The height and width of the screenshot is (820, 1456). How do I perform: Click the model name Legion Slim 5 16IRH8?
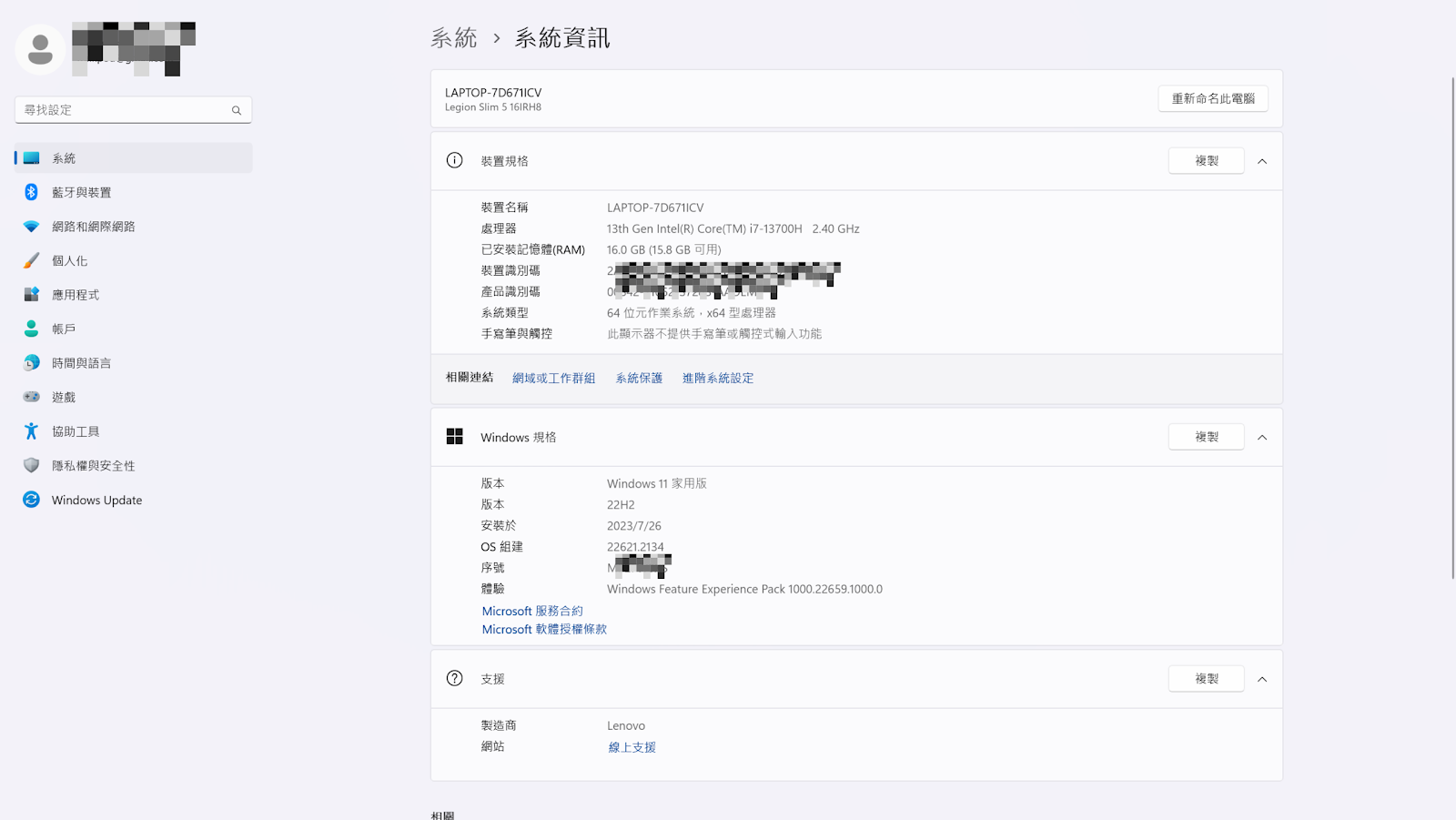(492, 107)
